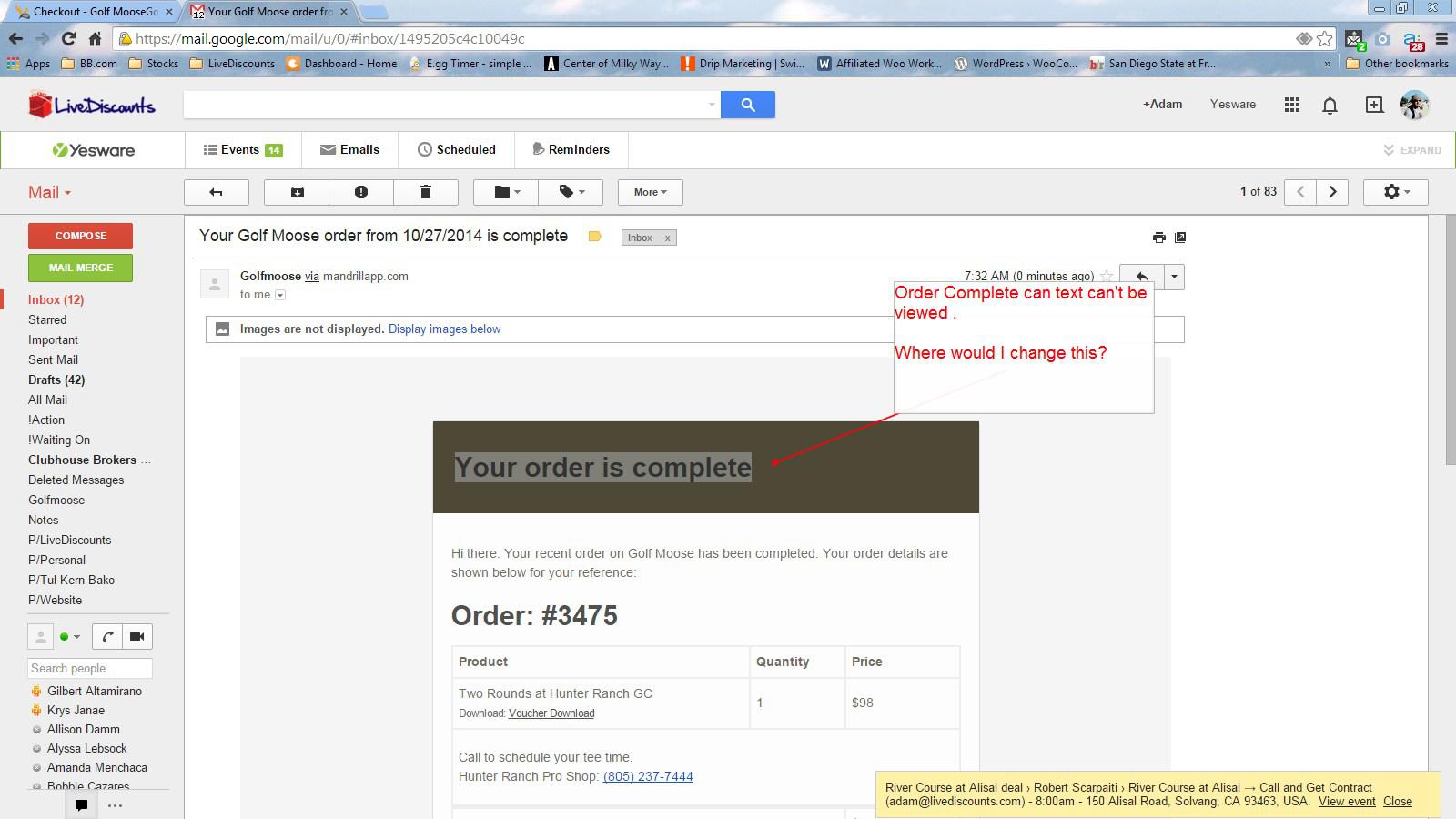The image size is (1456, 819).
Task: Open Yesware Emails tab
Action: point(349,150)
